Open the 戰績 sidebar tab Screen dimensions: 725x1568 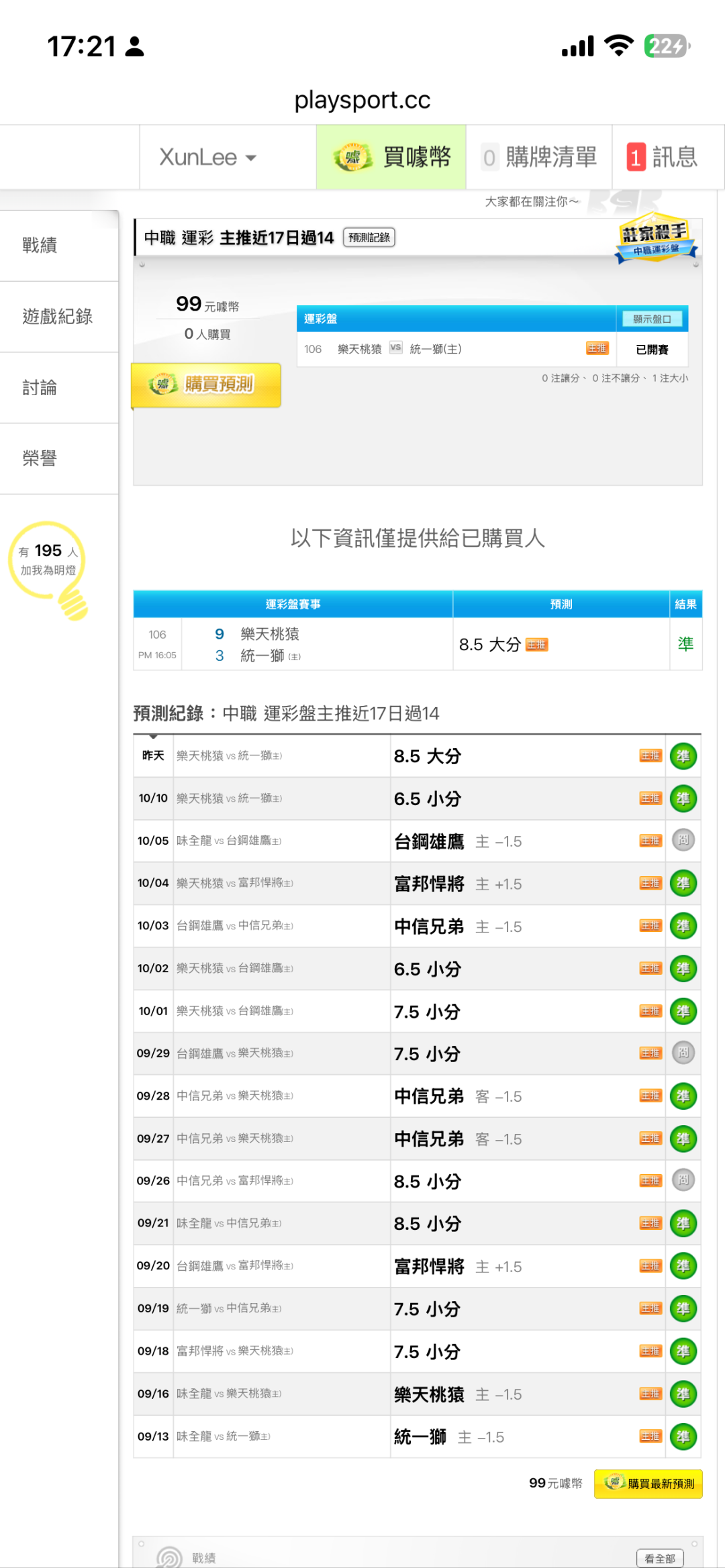(x=40, y=246)
